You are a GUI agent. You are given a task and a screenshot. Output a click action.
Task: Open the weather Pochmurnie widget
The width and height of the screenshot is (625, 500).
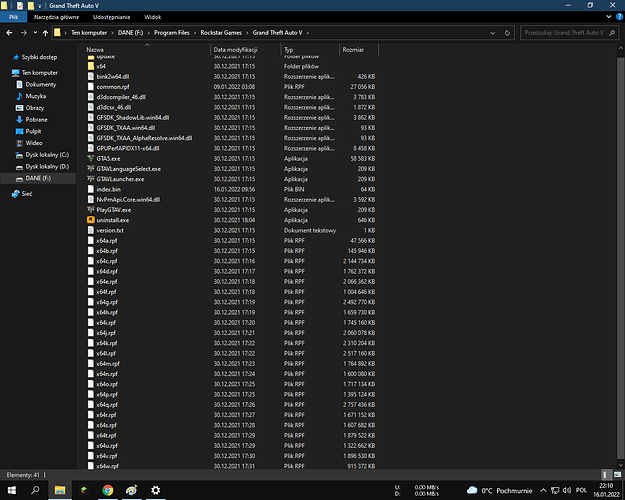(499, 490)
